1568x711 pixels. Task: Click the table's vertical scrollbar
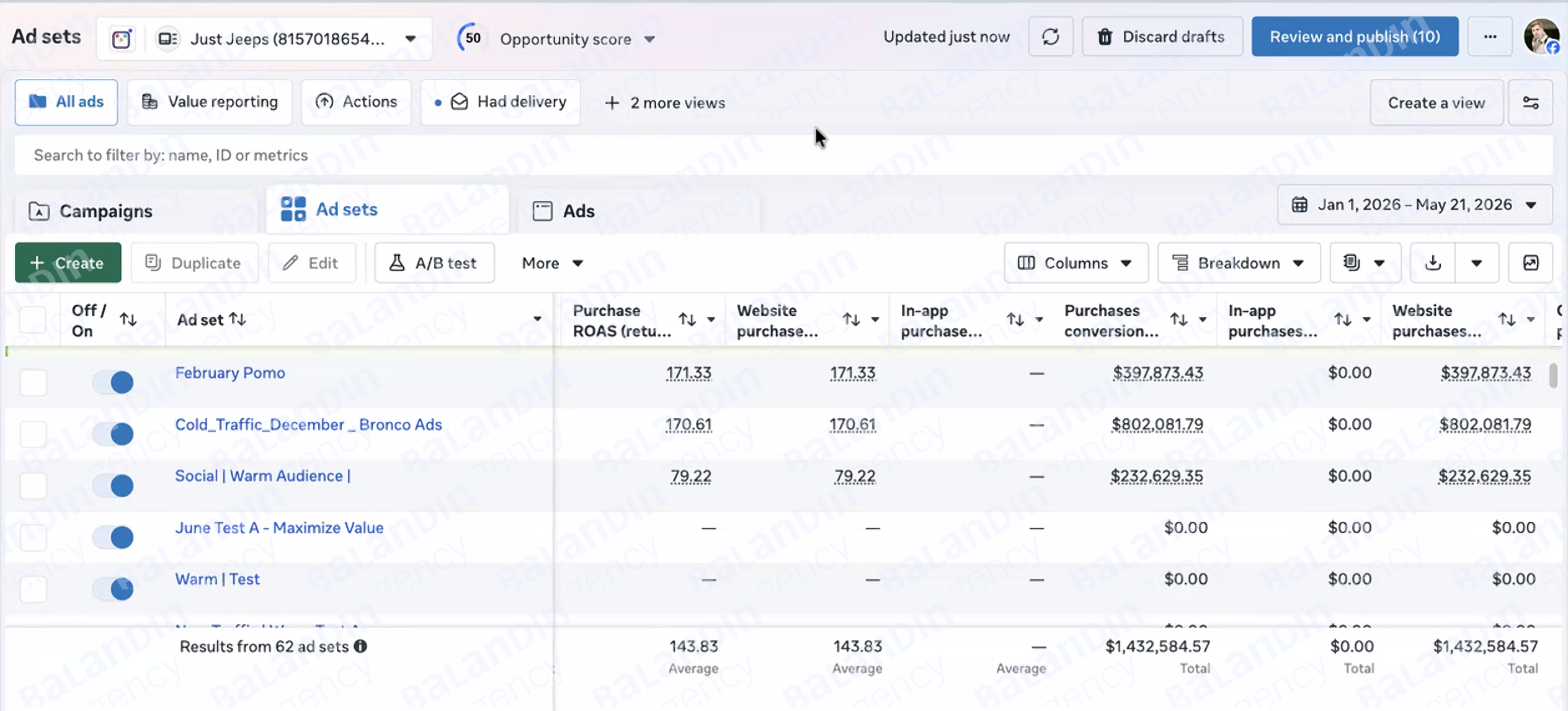click(x=1552, y=375)
